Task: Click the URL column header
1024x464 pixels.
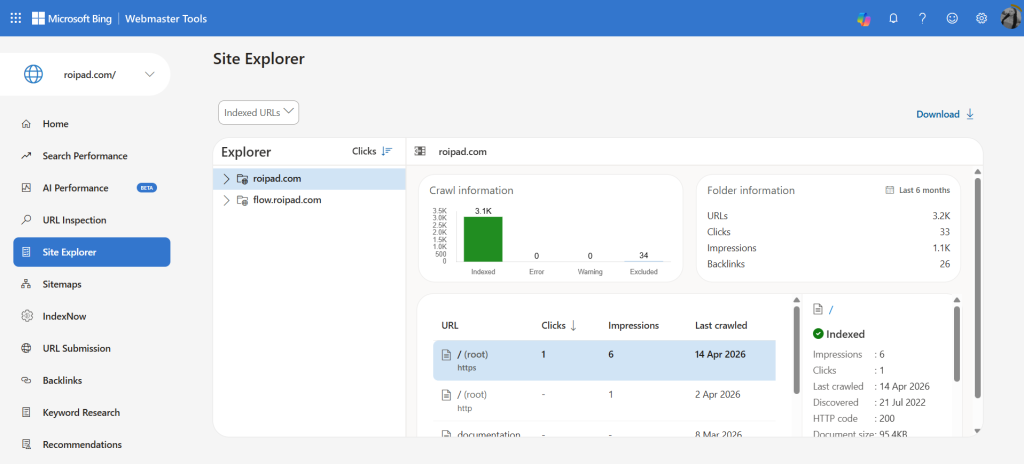Action: [x=449, y=325]
